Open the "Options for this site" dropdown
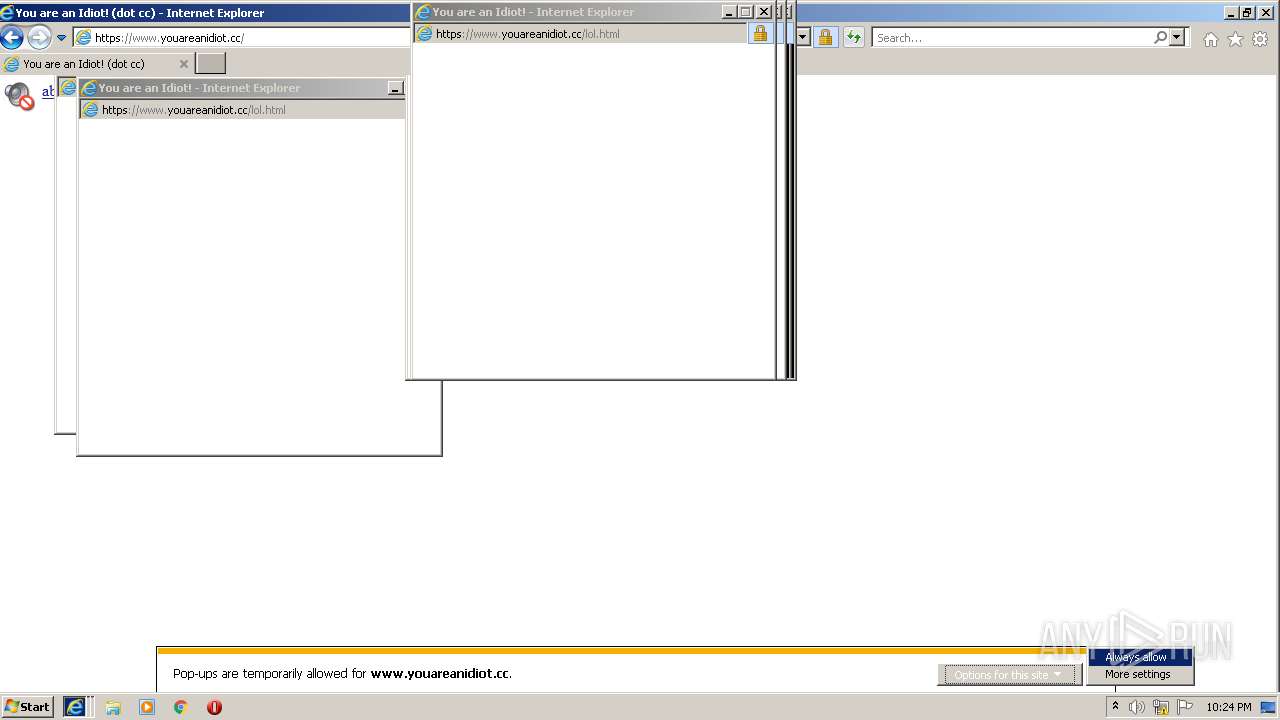The height and width of the screenshot is (720, 1280). click(x=1010, y=675)
